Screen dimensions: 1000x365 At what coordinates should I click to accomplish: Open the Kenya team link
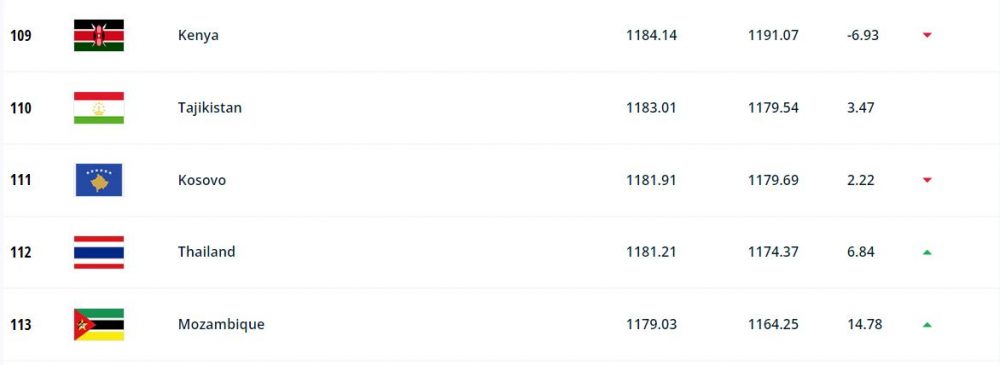[198, 35]
